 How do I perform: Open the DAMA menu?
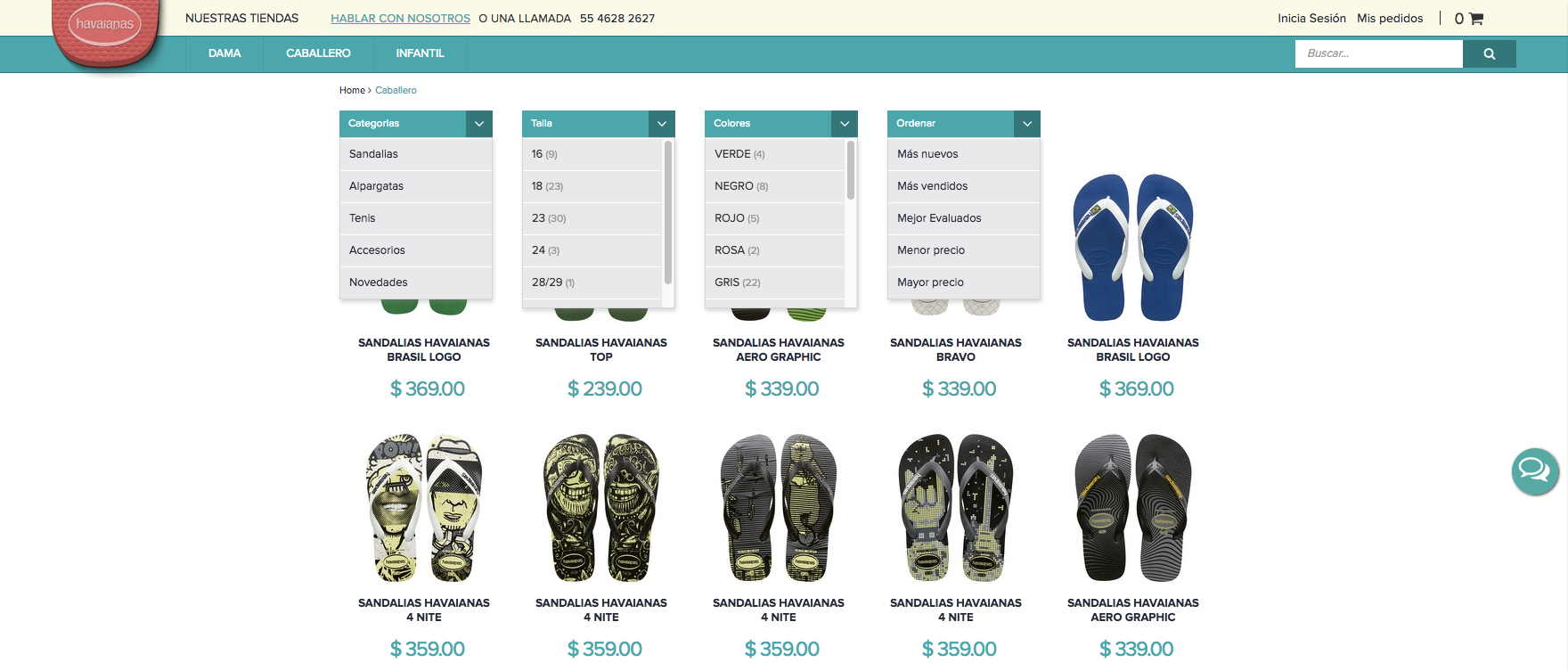click(225, 53)
